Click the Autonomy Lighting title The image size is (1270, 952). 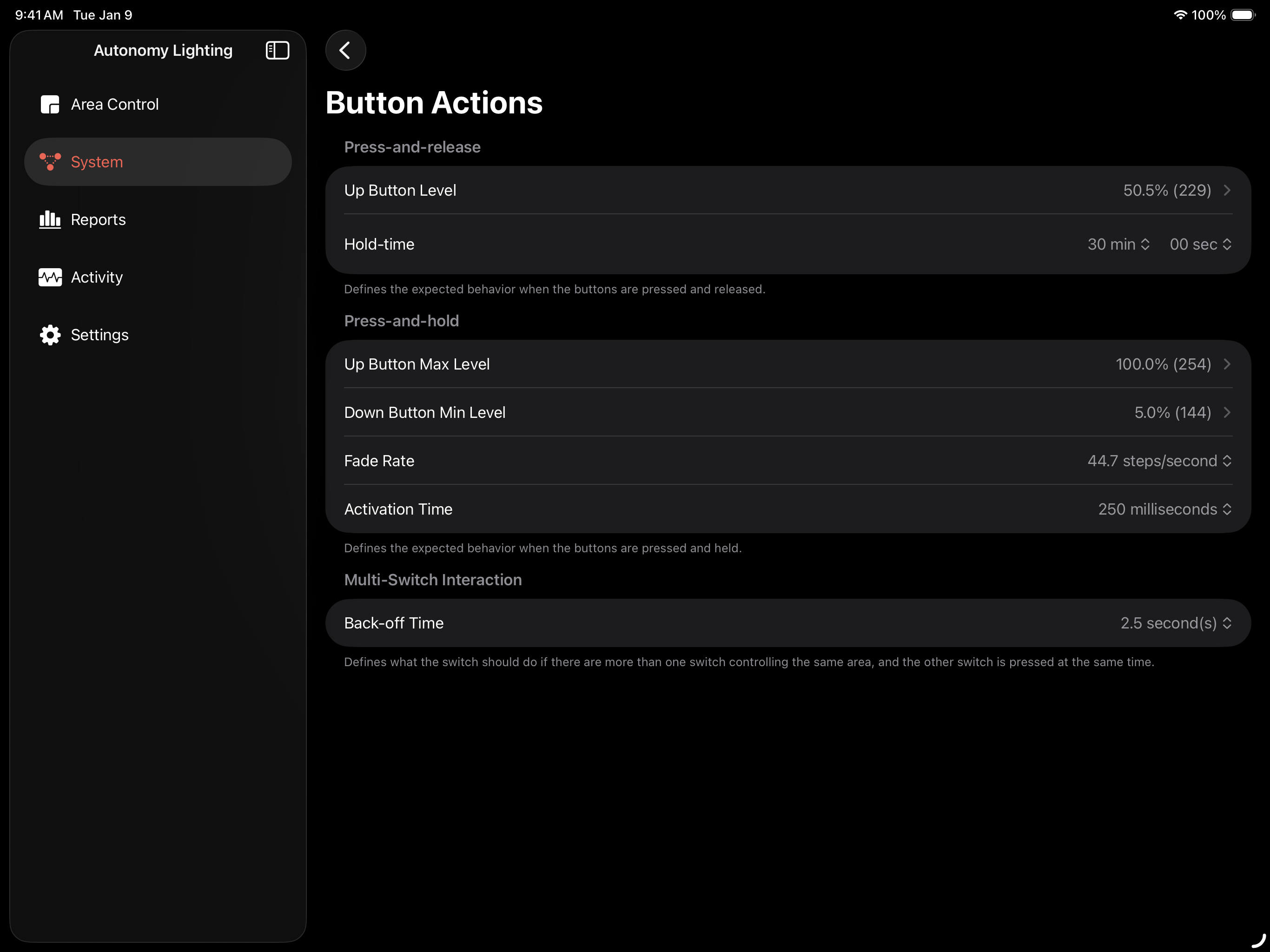point(163,51)
